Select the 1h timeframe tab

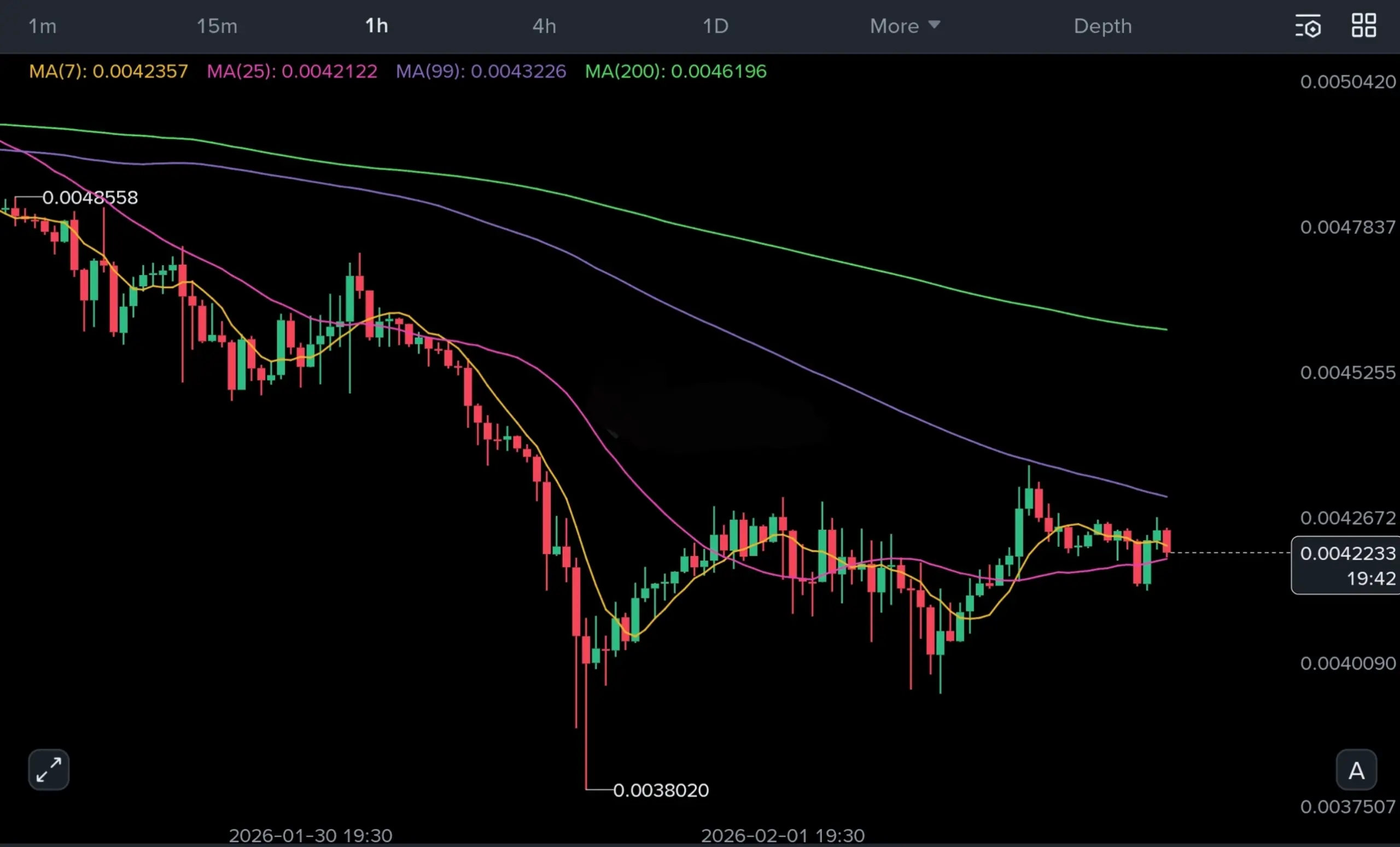pos(376,26)
